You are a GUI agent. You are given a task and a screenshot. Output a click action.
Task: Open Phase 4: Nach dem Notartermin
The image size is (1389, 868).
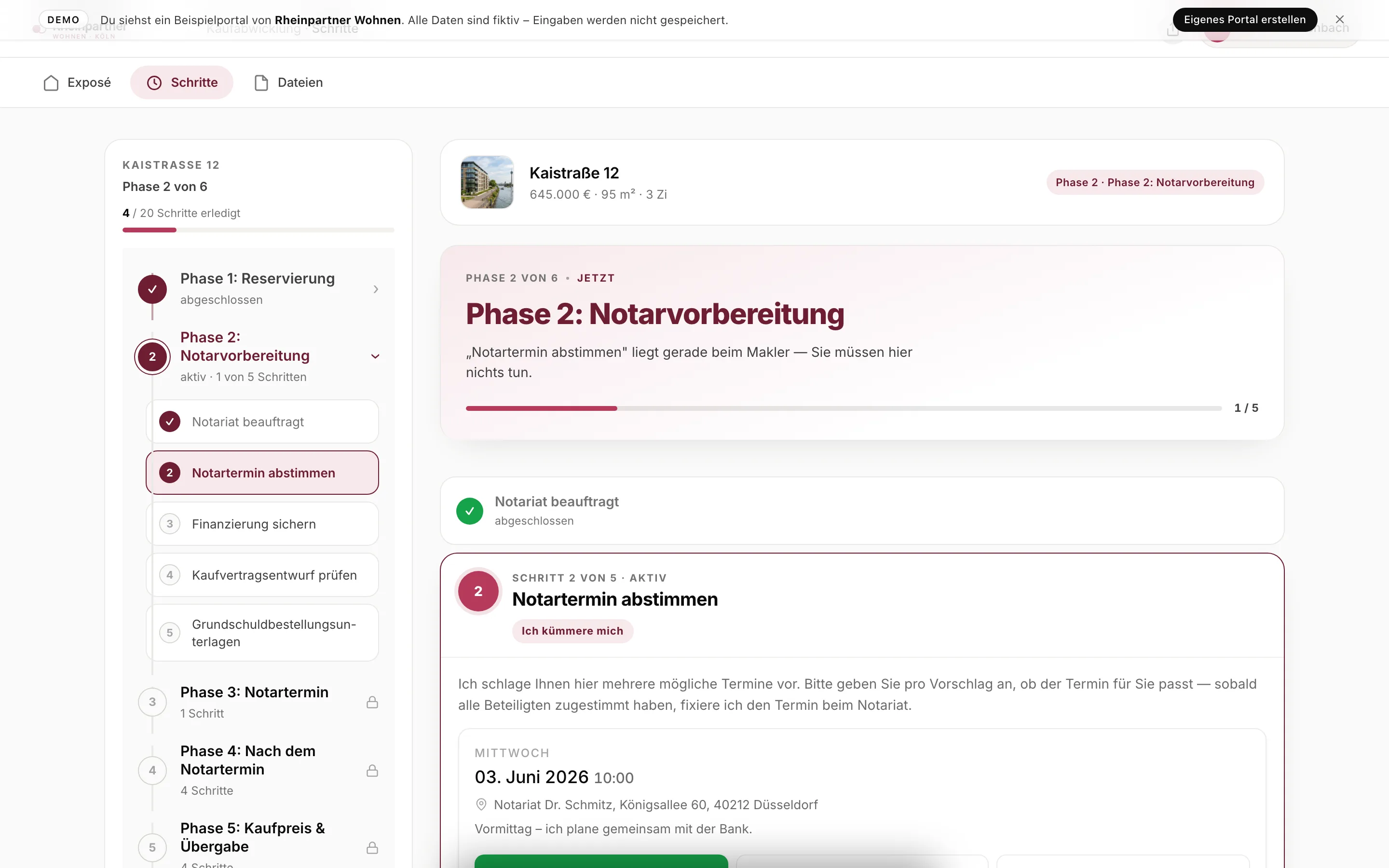[259, 771]
